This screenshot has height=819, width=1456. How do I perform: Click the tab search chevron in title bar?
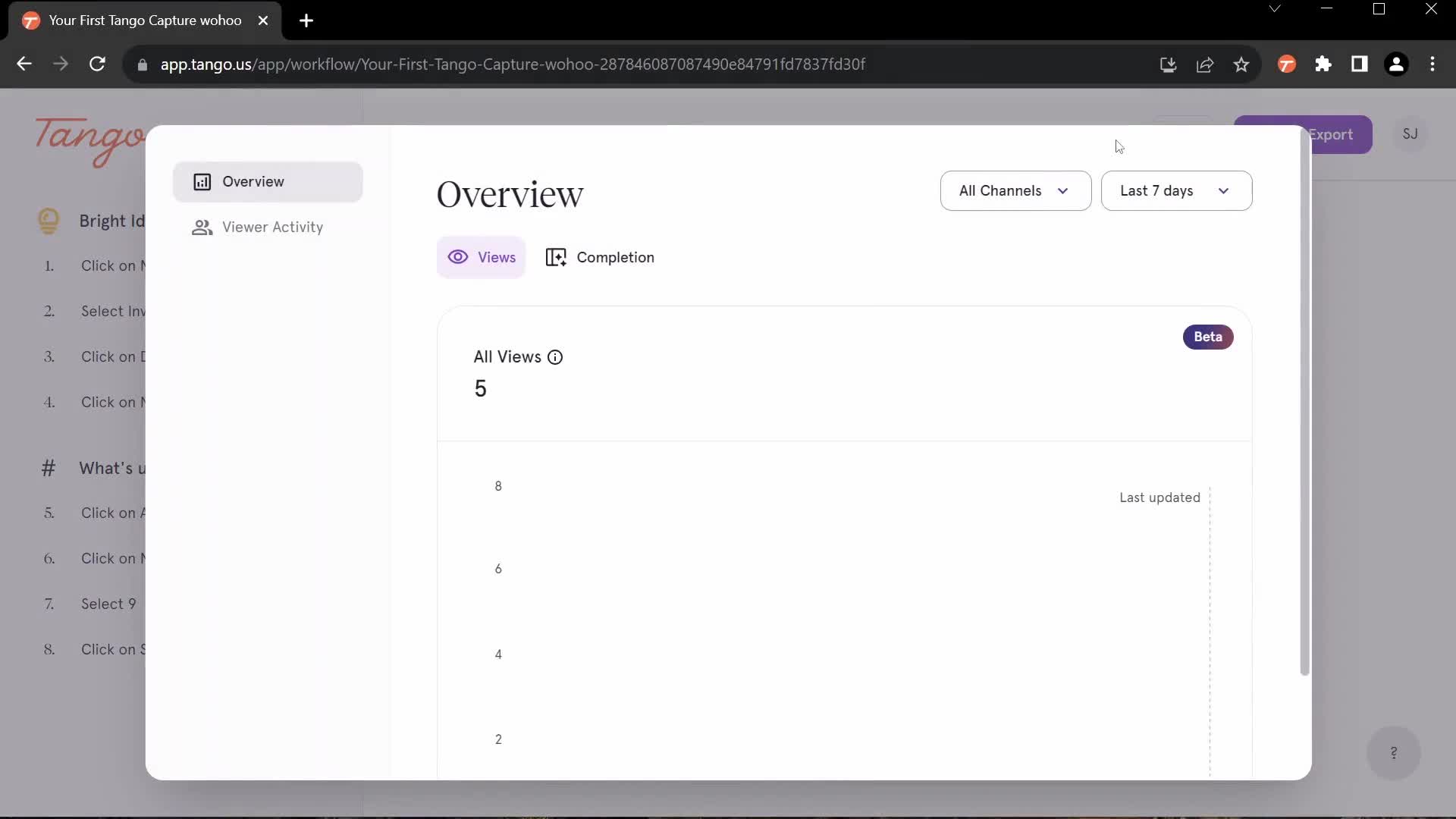(x=1275, y=9)
